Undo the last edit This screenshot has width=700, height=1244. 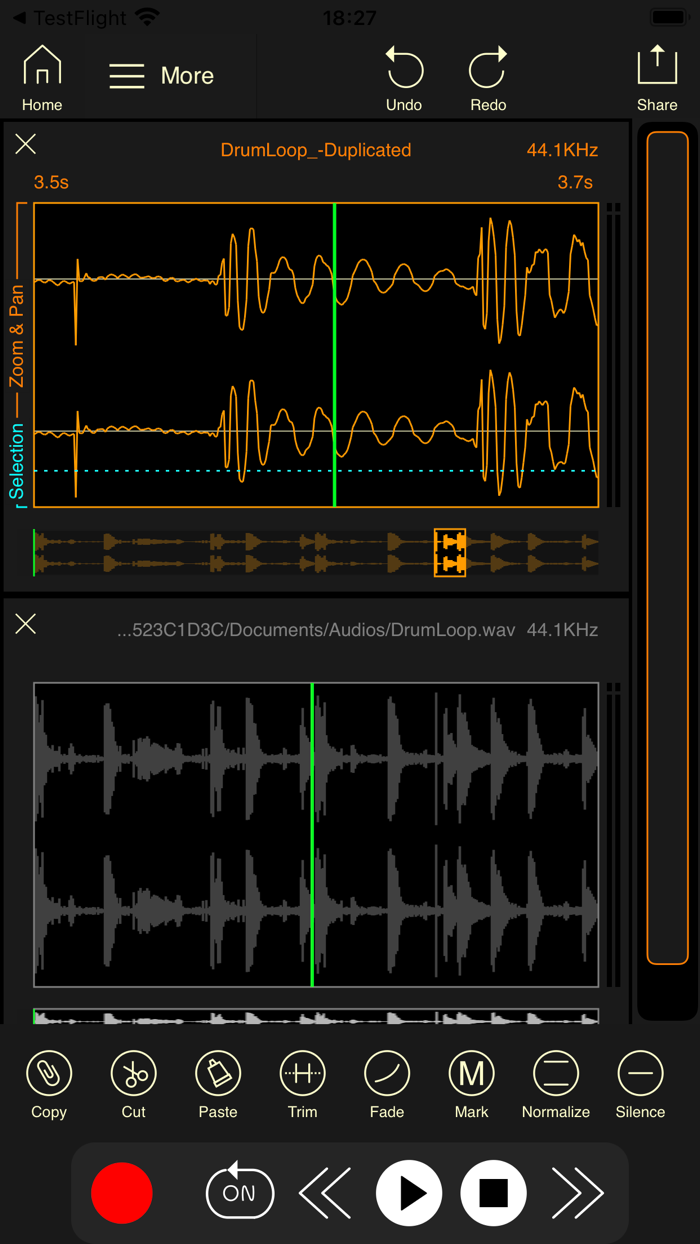coord(404,78)
